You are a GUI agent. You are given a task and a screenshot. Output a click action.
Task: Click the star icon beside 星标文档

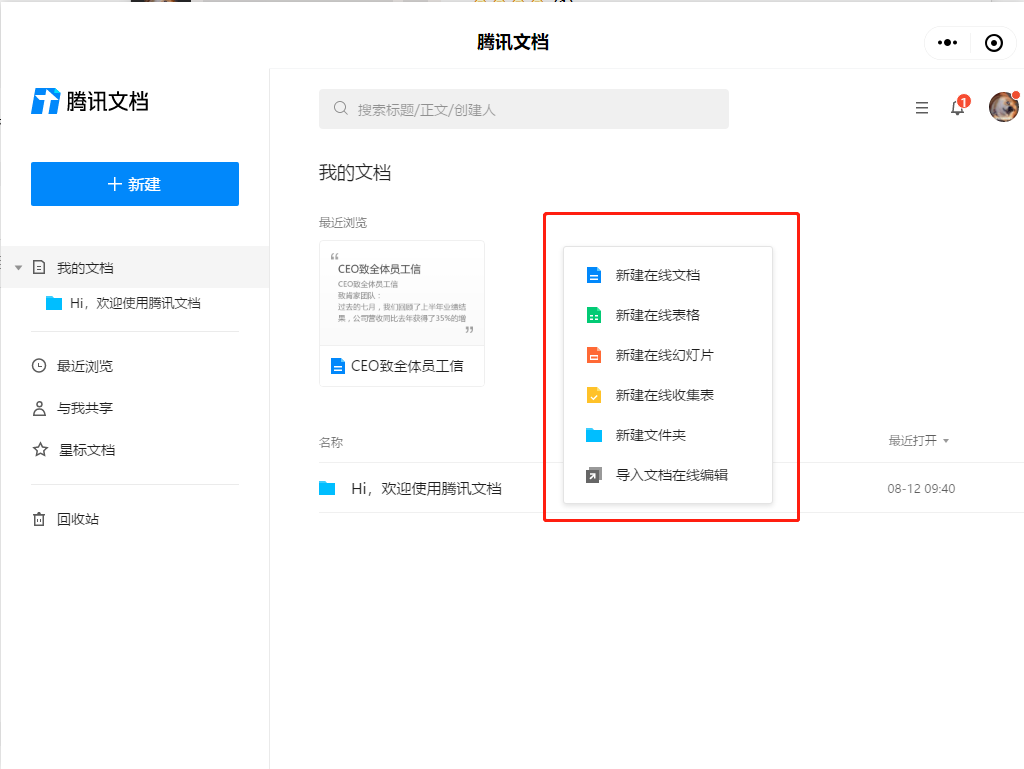pyautogui.click(x=40, y=450)
